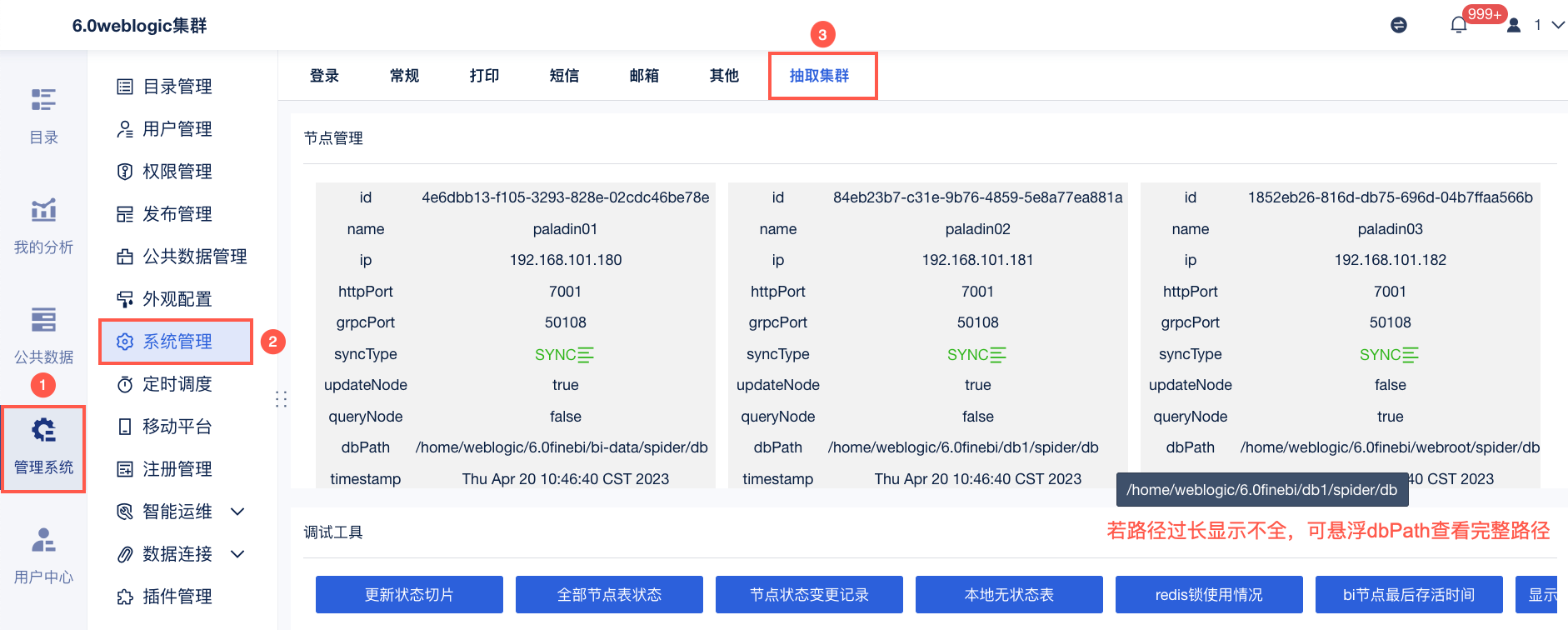
Task: Open 我的分析 chart icon
Action: 43,210
